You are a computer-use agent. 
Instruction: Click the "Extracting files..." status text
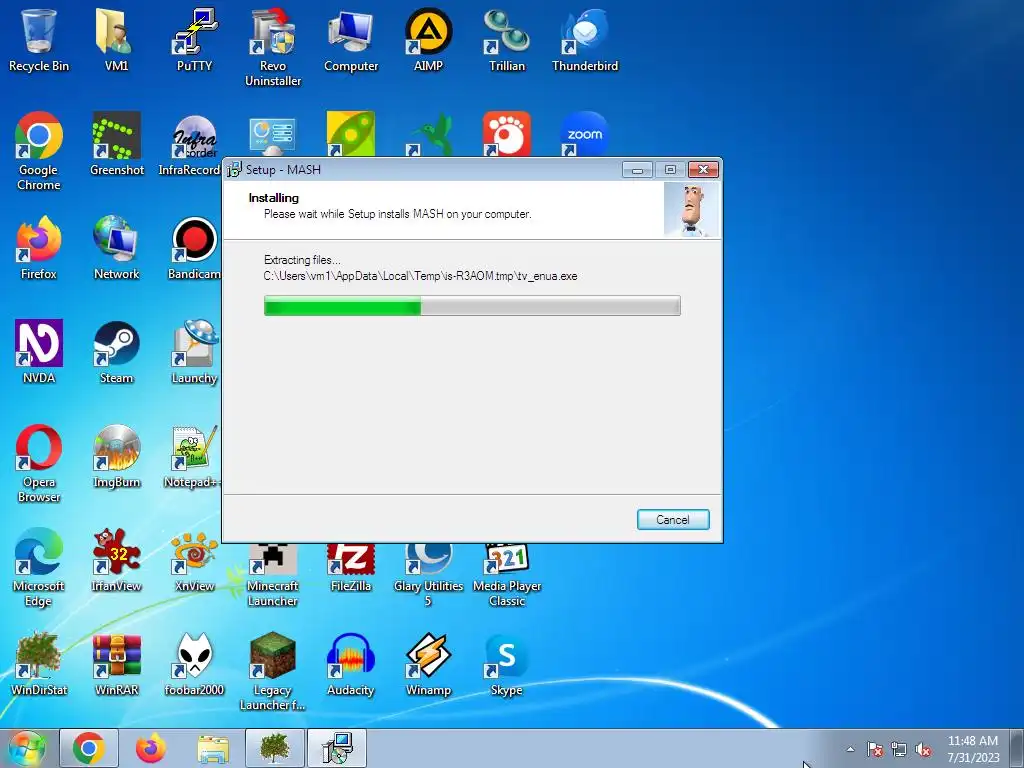(302, 260)
